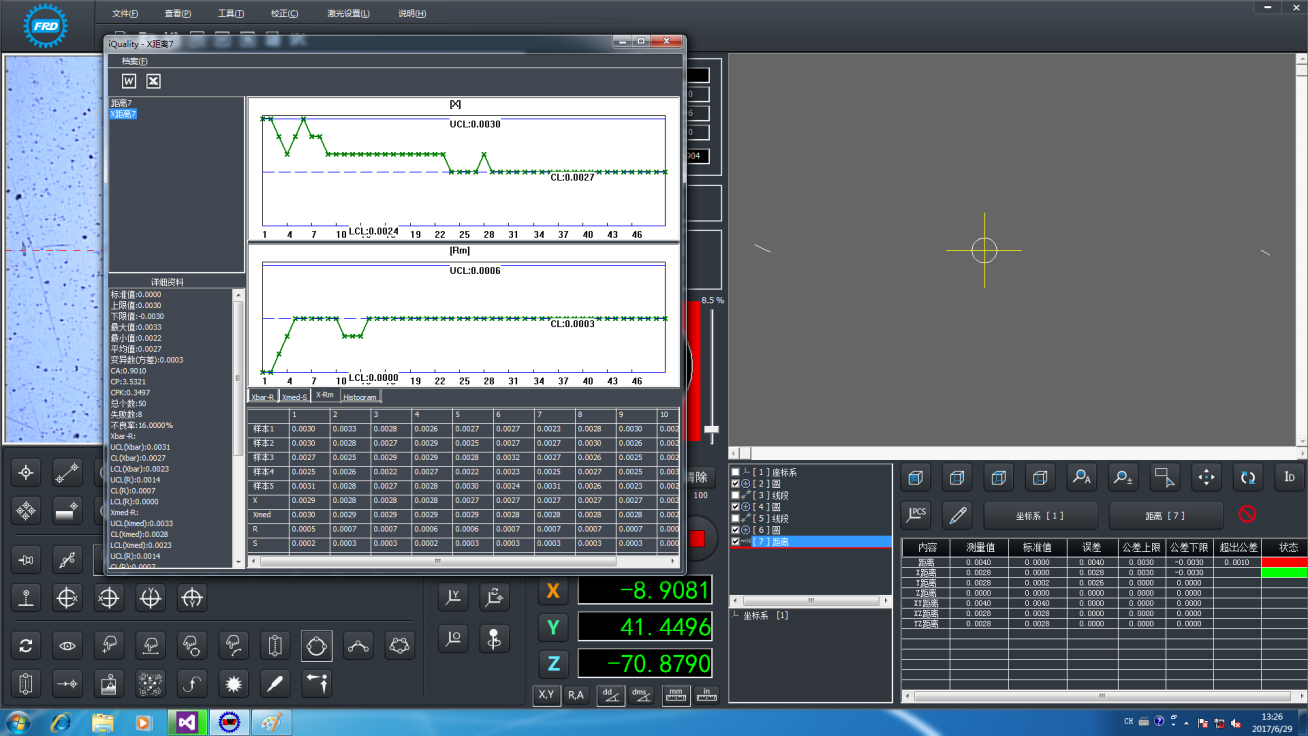The width and height of the screenshot is (1308, 736).
Task: Click the 坐标系 [1] button
Action: pyautogui.click(x=1040, y=515)
